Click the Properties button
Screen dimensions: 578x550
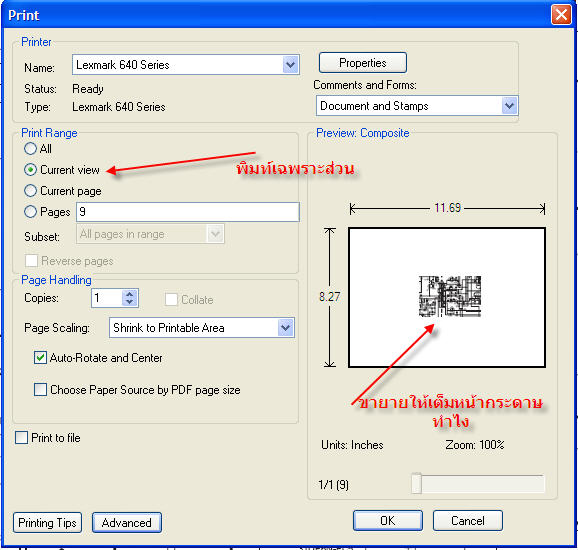(363, 63)
